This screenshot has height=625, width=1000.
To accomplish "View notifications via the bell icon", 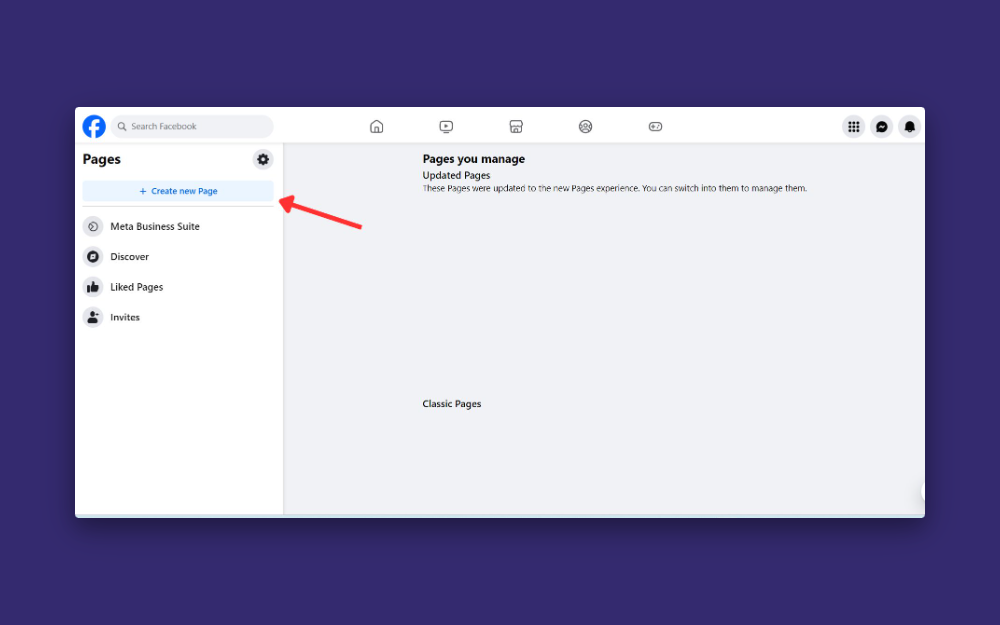I will tap(909, 126).
